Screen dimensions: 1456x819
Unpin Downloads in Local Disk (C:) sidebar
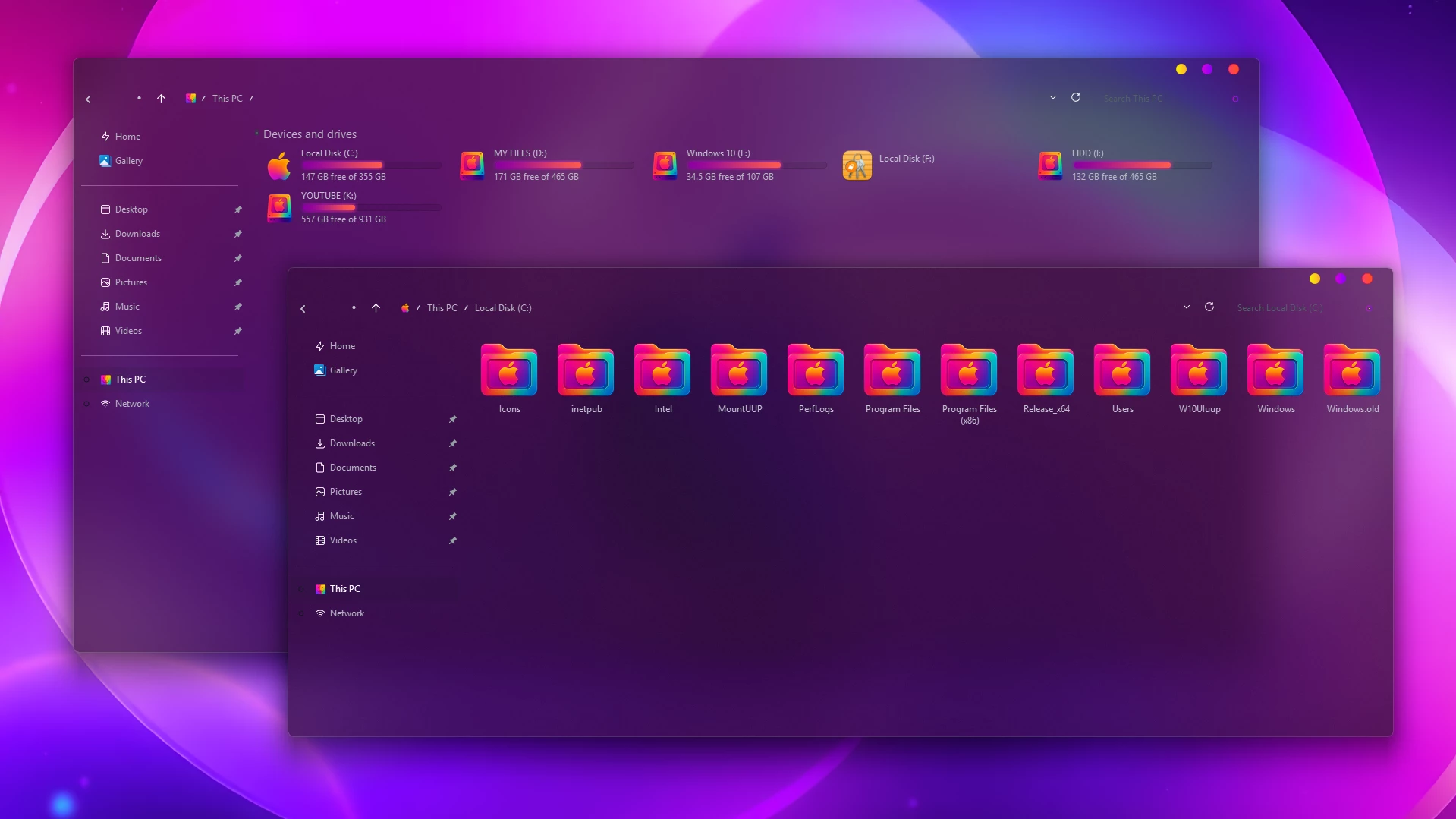coord(453,443)
